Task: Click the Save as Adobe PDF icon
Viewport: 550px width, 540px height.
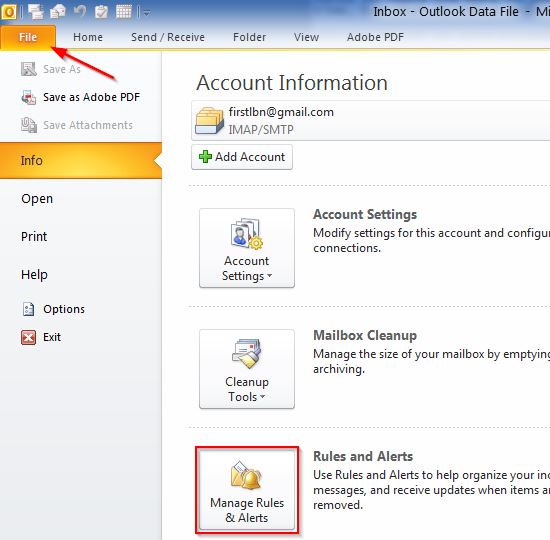Action: (28, 97)
